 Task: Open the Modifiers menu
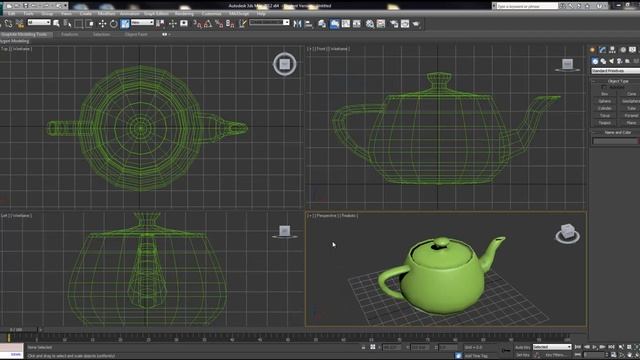[107, 13]
